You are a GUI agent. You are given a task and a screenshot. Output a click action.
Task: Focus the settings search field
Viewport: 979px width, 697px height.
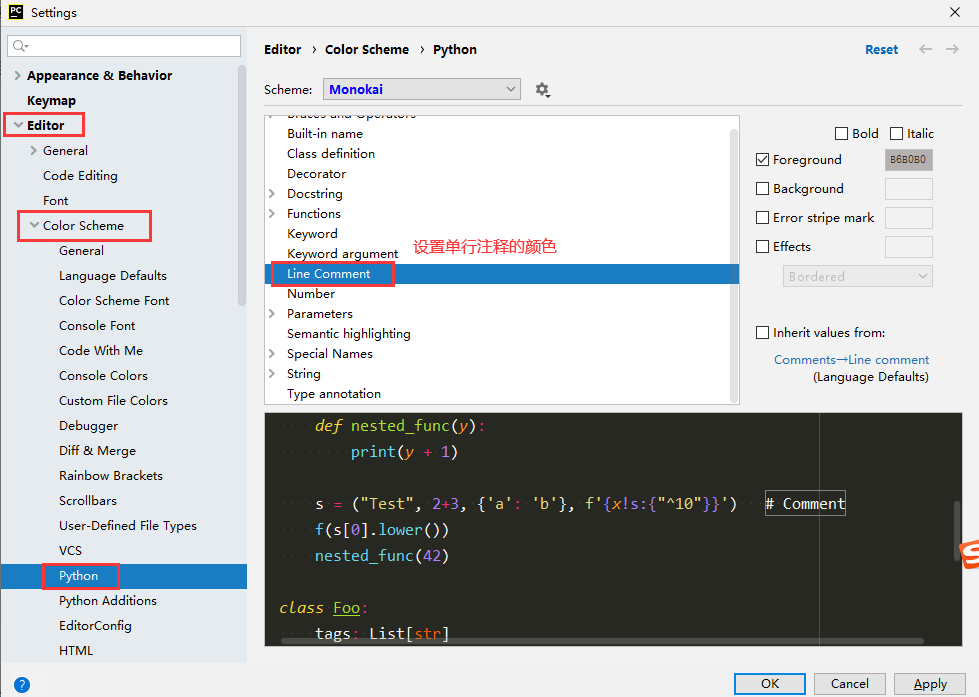(x=124, y=46)
